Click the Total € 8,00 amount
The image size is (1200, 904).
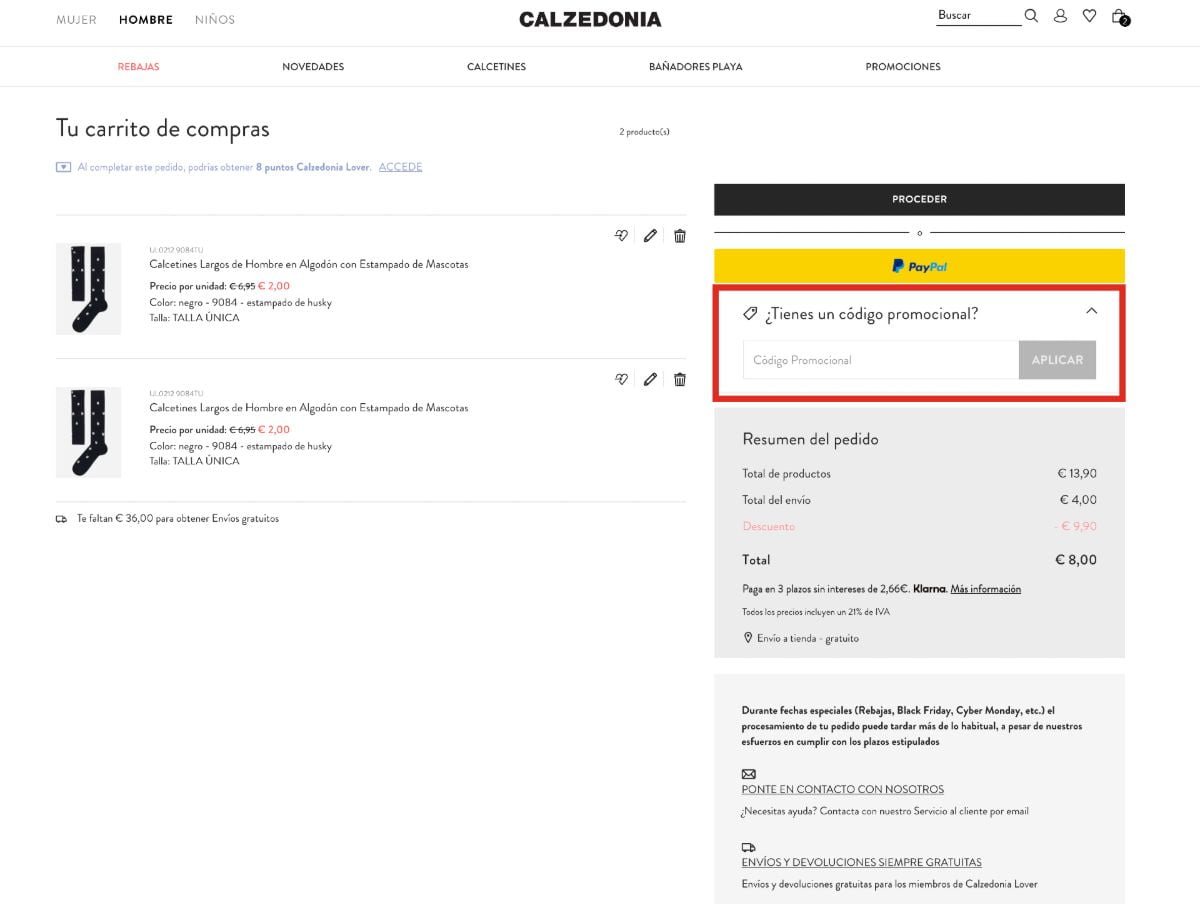tap(1076, 560)
